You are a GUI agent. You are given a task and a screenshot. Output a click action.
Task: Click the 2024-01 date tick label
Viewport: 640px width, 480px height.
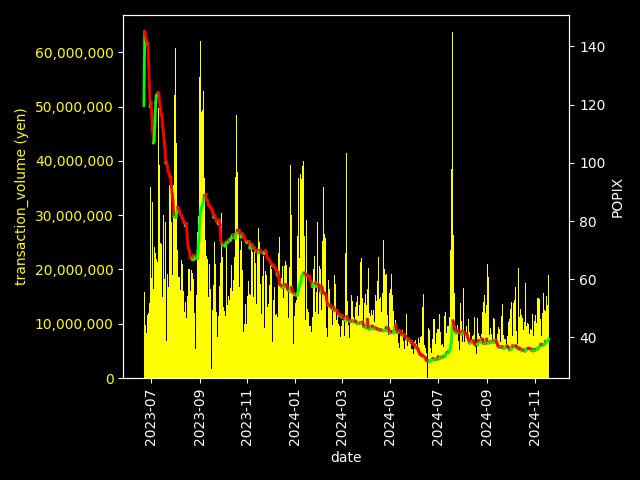point(295,417)
